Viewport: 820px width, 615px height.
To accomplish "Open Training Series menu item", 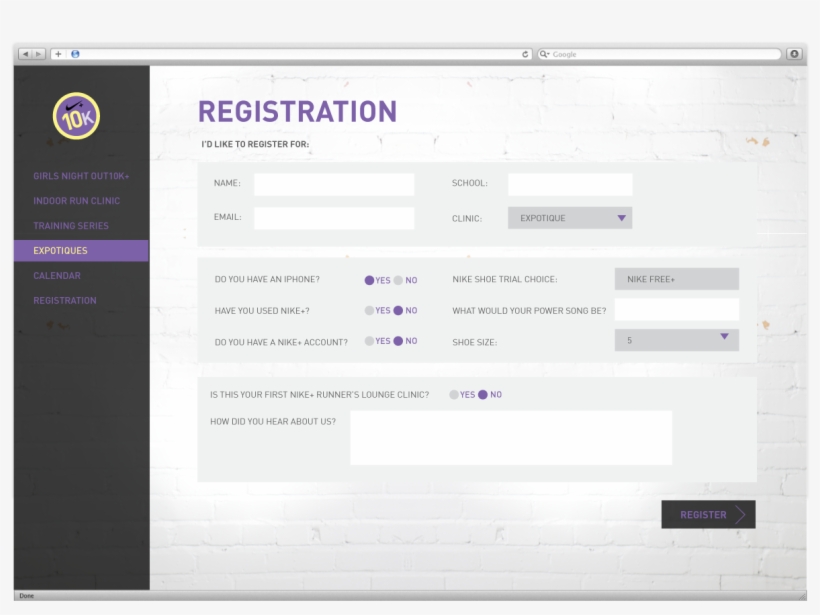I will point(71,226).
